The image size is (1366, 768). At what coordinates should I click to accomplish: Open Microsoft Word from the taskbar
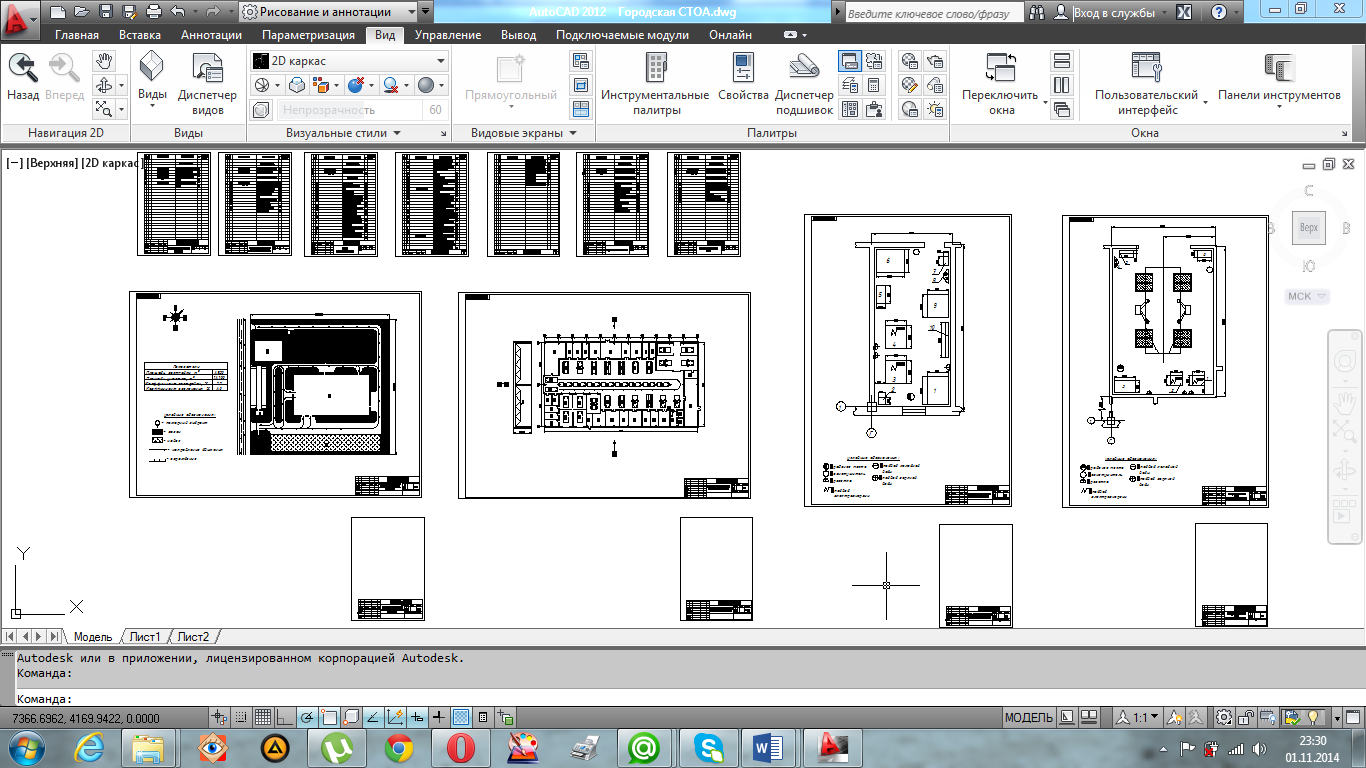click(x=770, y=747)
